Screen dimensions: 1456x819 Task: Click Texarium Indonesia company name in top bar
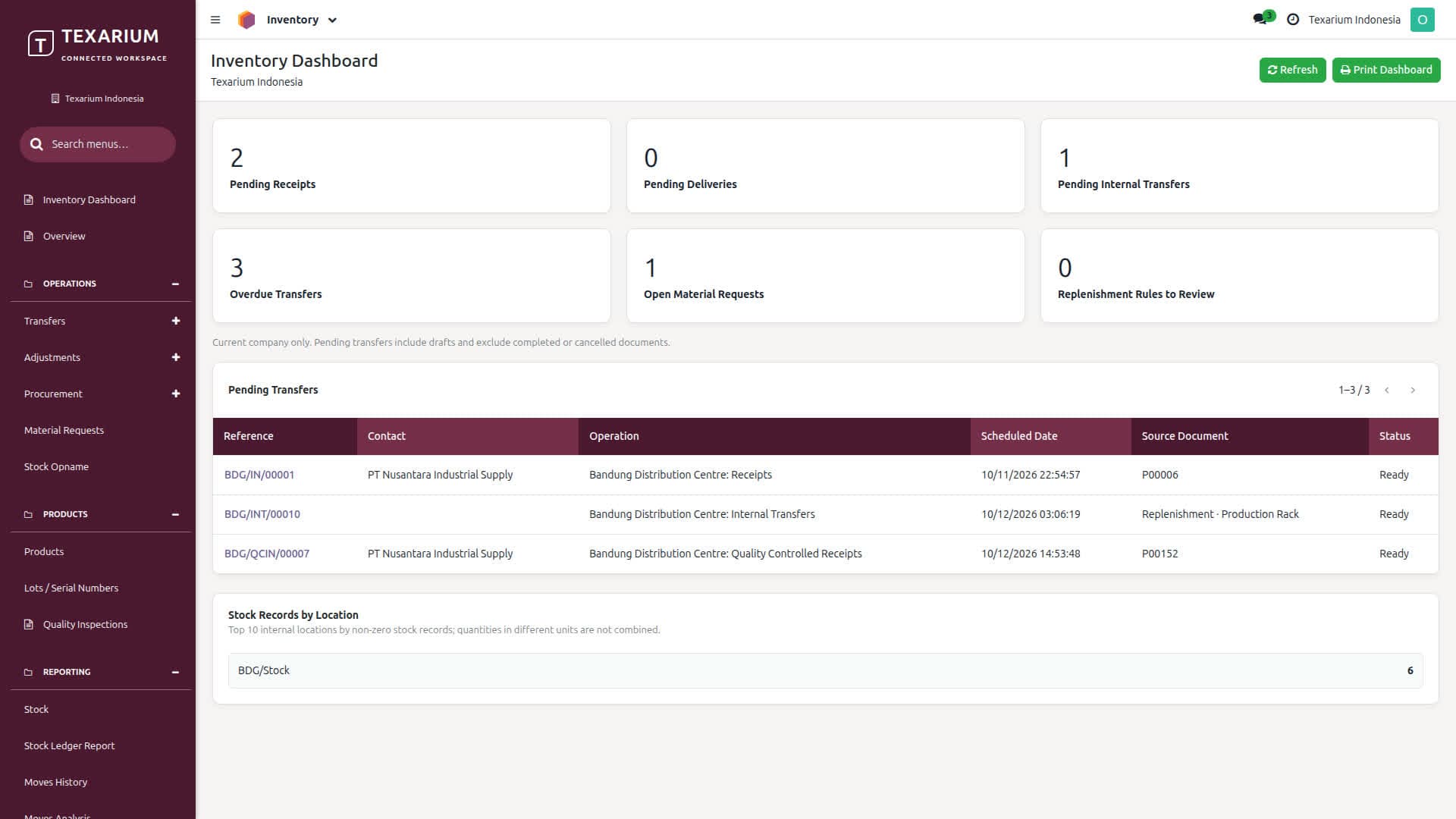click(1354, 20)
